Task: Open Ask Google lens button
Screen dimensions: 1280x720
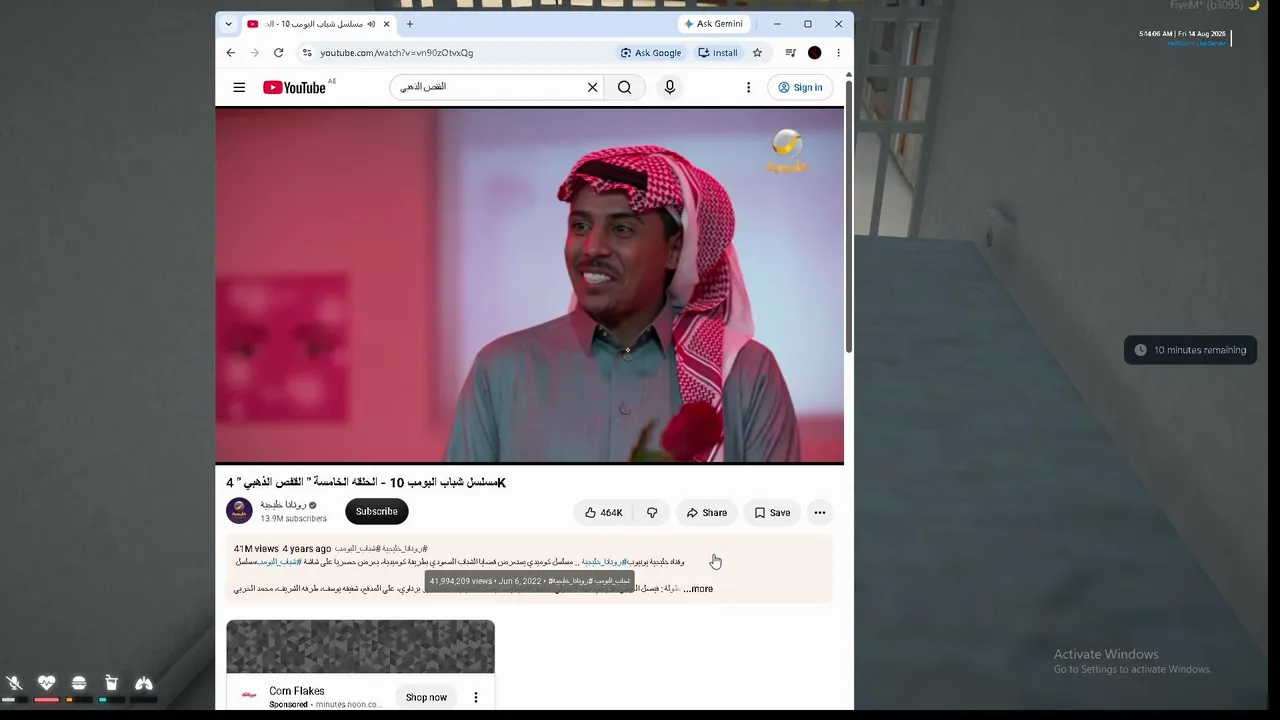Action: click(x=651, y=53)
